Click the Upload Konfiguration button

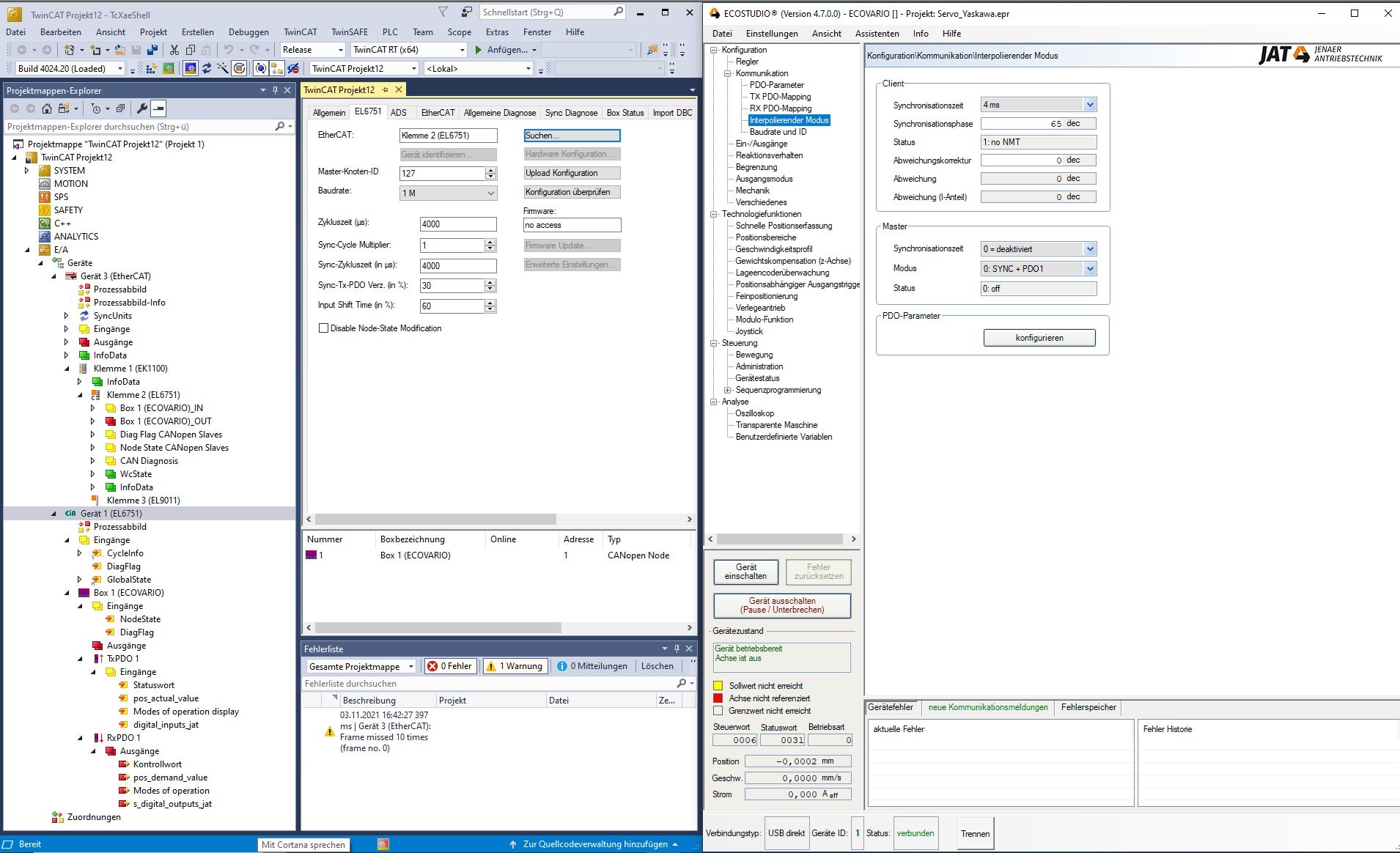click(x=572, y=173)
